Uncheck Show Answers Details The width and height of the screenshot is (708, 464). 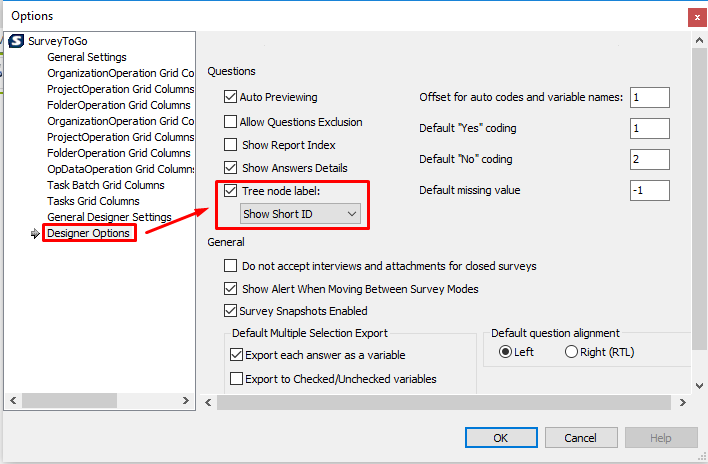230,167
